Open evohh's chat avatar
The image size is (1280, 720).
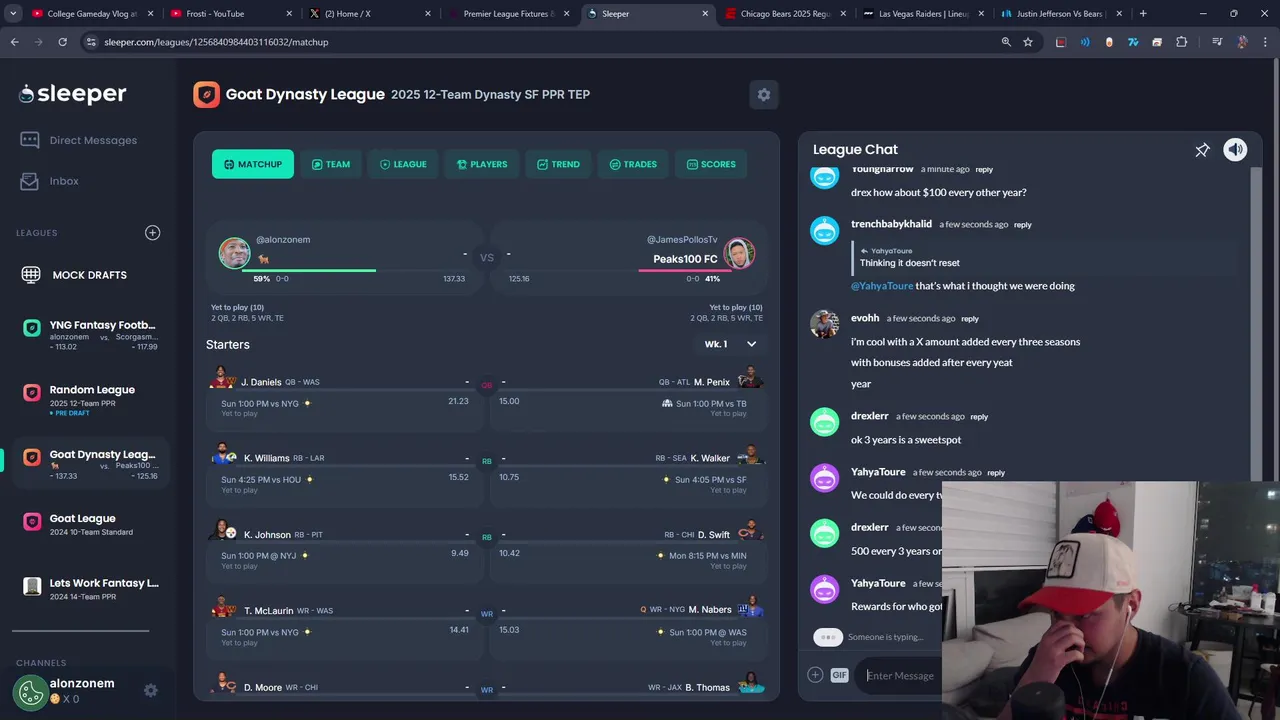click(824, 324)
